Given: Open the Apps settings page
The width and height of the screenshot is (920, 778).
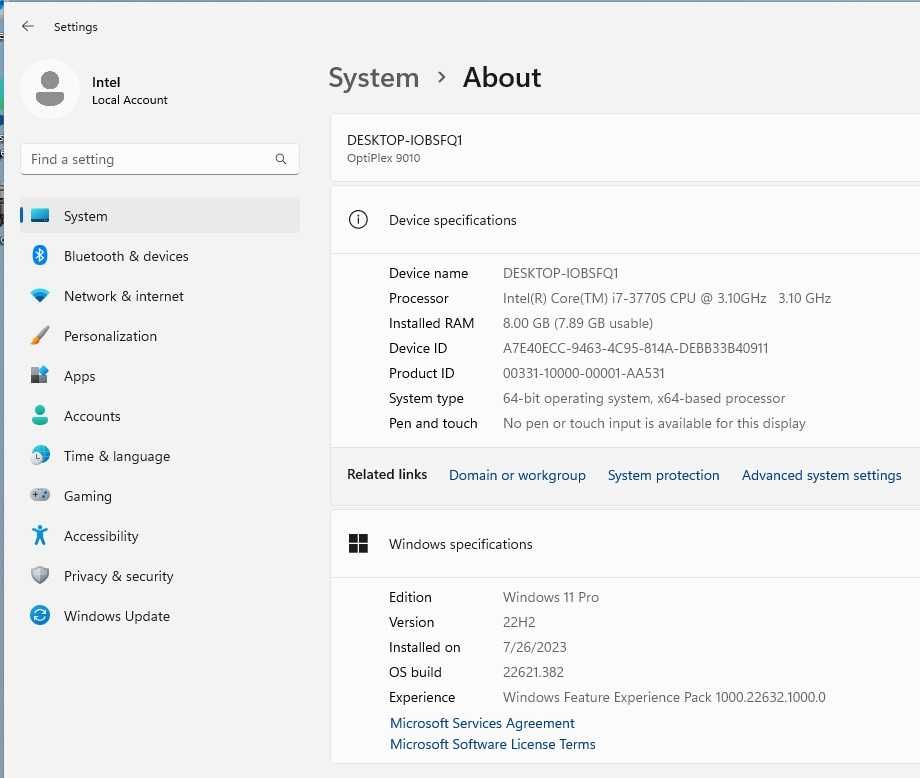Looking at the screenshot, I should [x=160, y=376].
